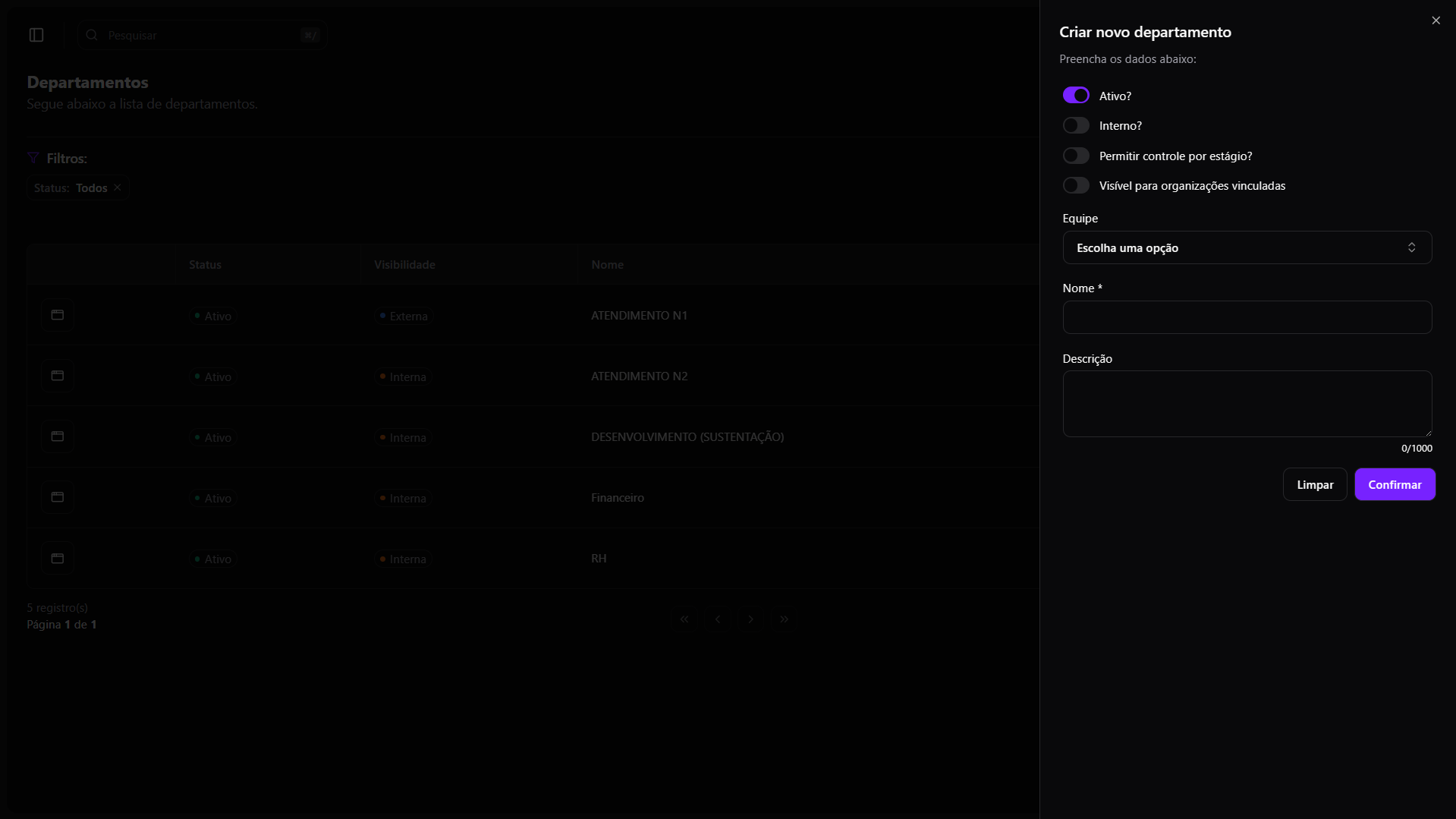This screenshot has height=819, width=1456.
Task: Click Externa badge in ATENDIMENTO N1 row
Action: pos(404,316)
